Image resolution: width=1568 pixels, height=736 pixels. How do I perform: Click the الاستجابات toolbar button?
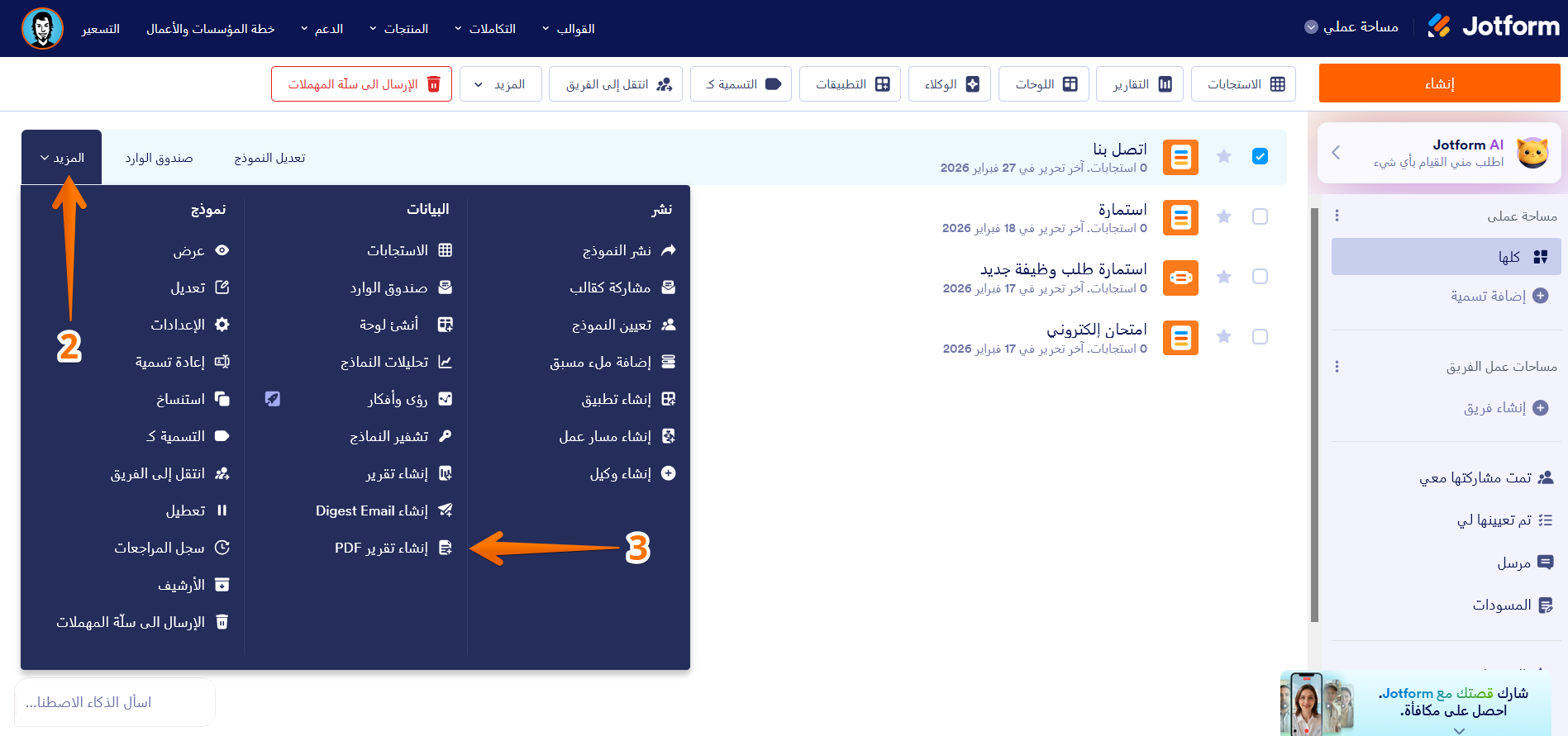(1243, 84)
